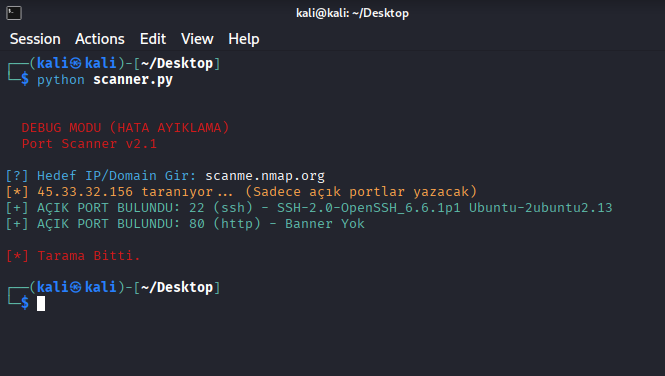This screenshot has height=376, width=665.
Task: Open the Session menu
Action: pyautogui.click(x=35, y=39)
